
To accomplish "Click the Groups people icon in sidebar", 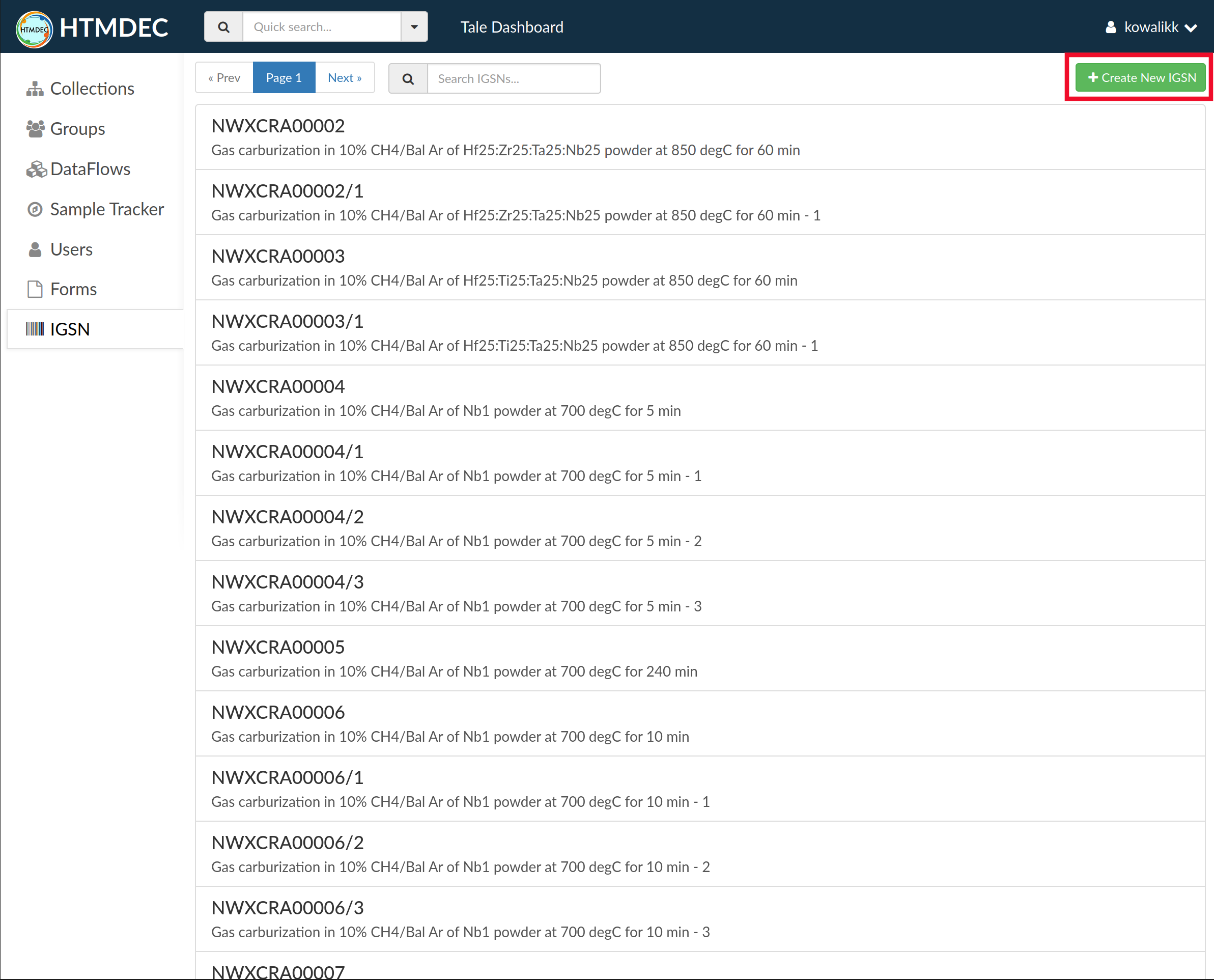I will 35,129.
